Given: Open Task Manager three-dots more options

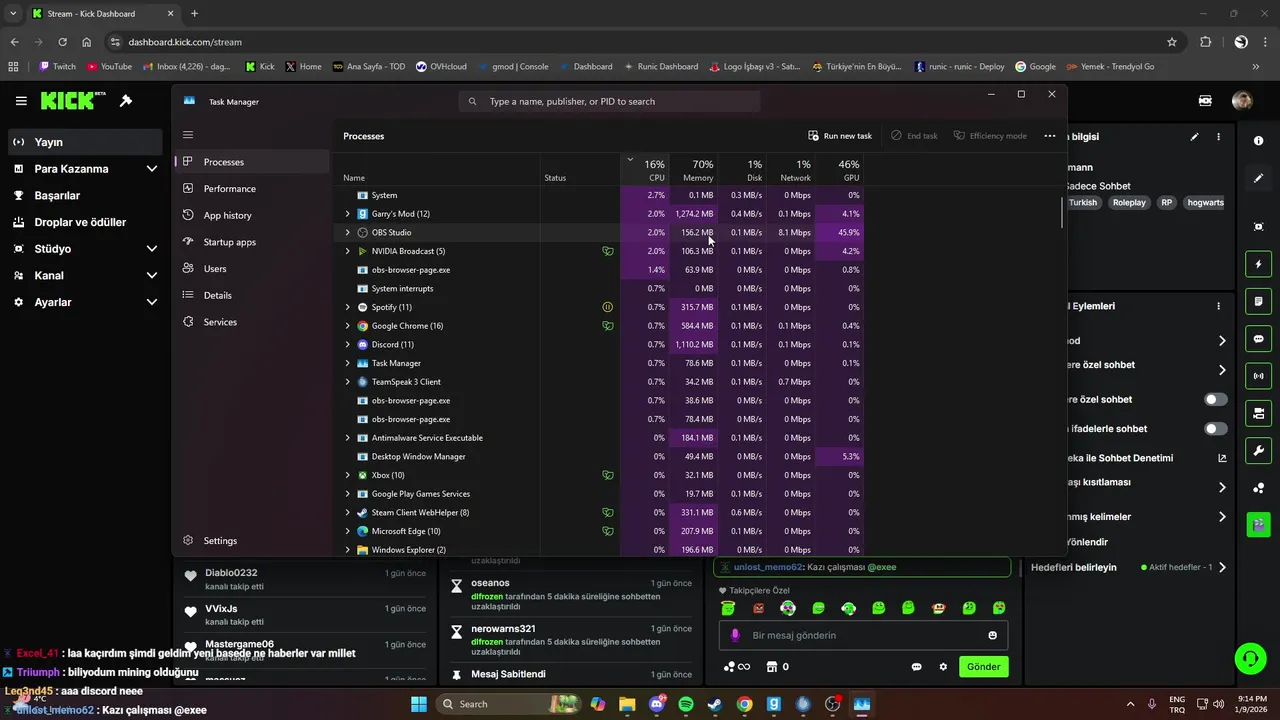Looking at the screenshot, I should click(x=1049, y=136).
